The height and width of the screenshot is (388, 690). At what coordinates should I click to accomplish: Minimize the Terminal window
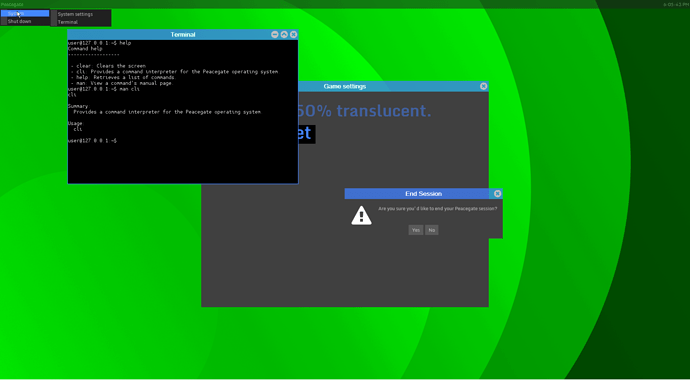275,34
